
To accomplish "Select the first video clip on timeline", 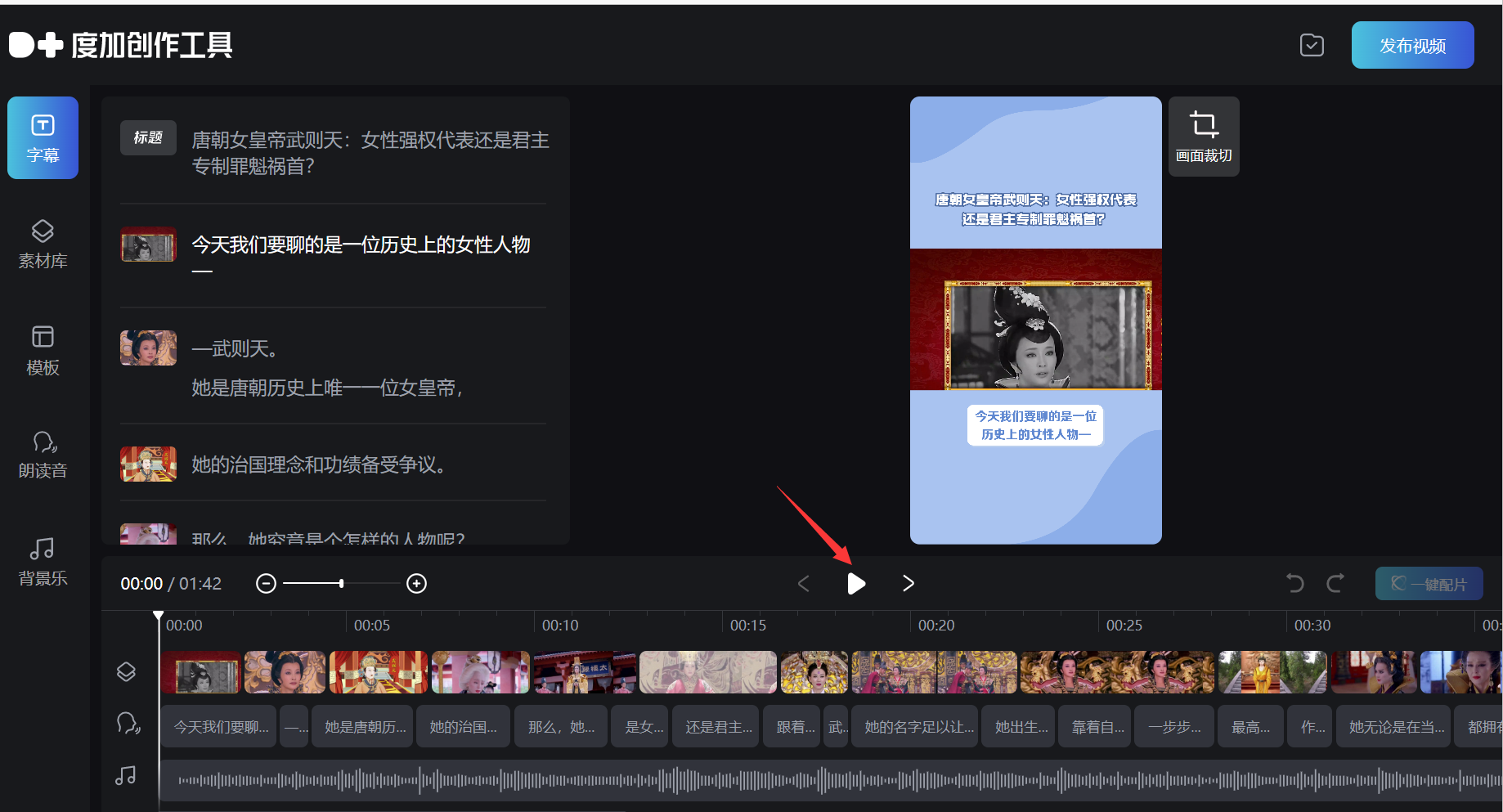I will click(x=200, y=672).
